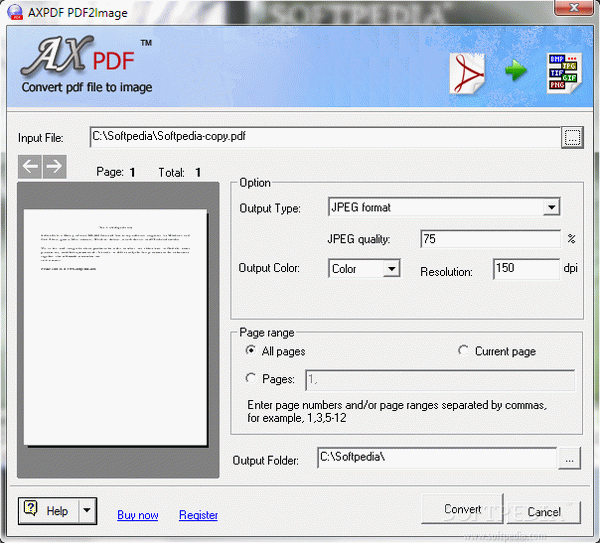The image size is (600, 543).
Task: Click the 'Output Folder:' label
Action: click(266, 460)
